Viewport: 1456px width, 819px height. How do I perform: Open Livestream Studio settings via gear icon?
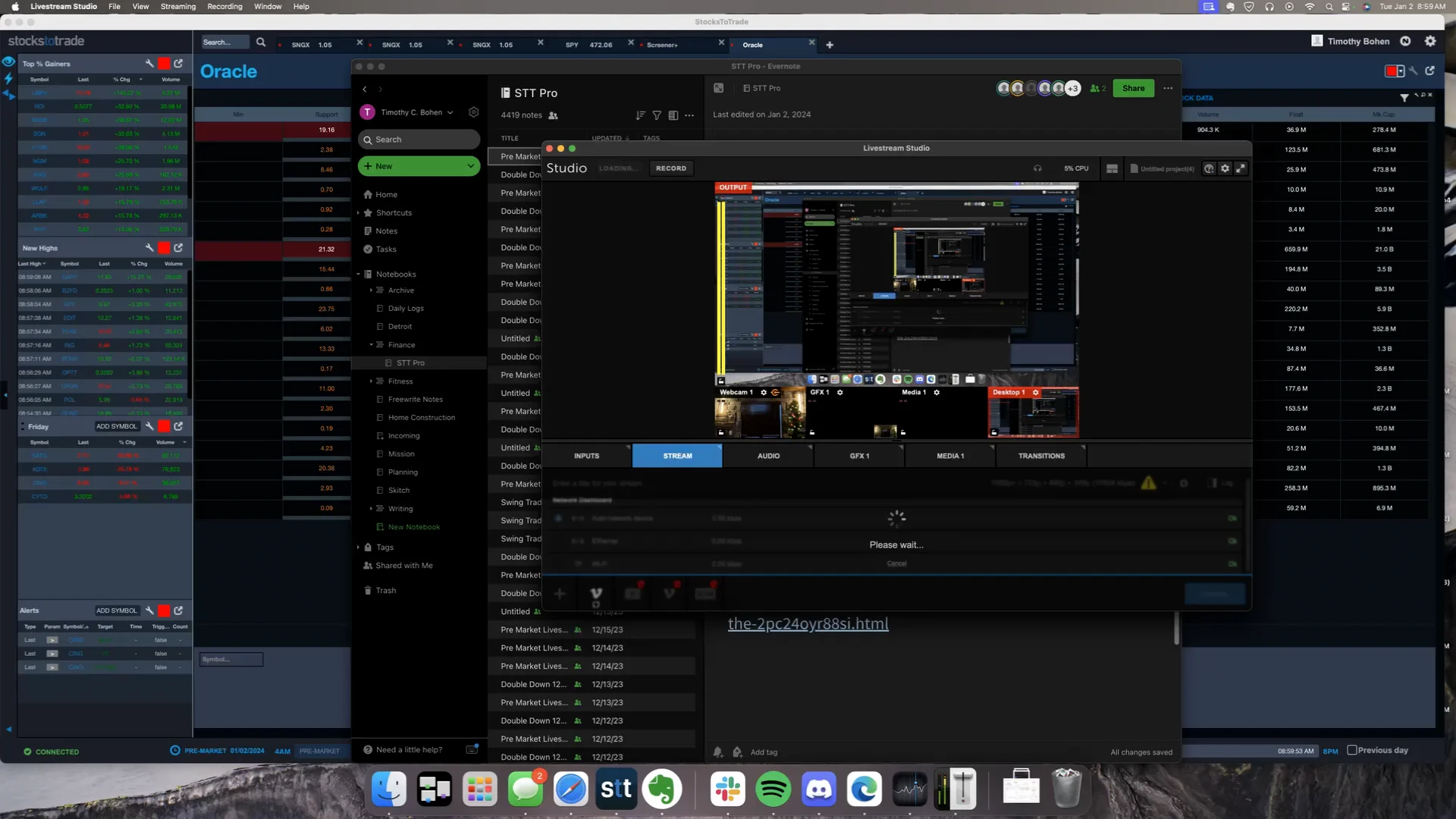(1225, 168)
